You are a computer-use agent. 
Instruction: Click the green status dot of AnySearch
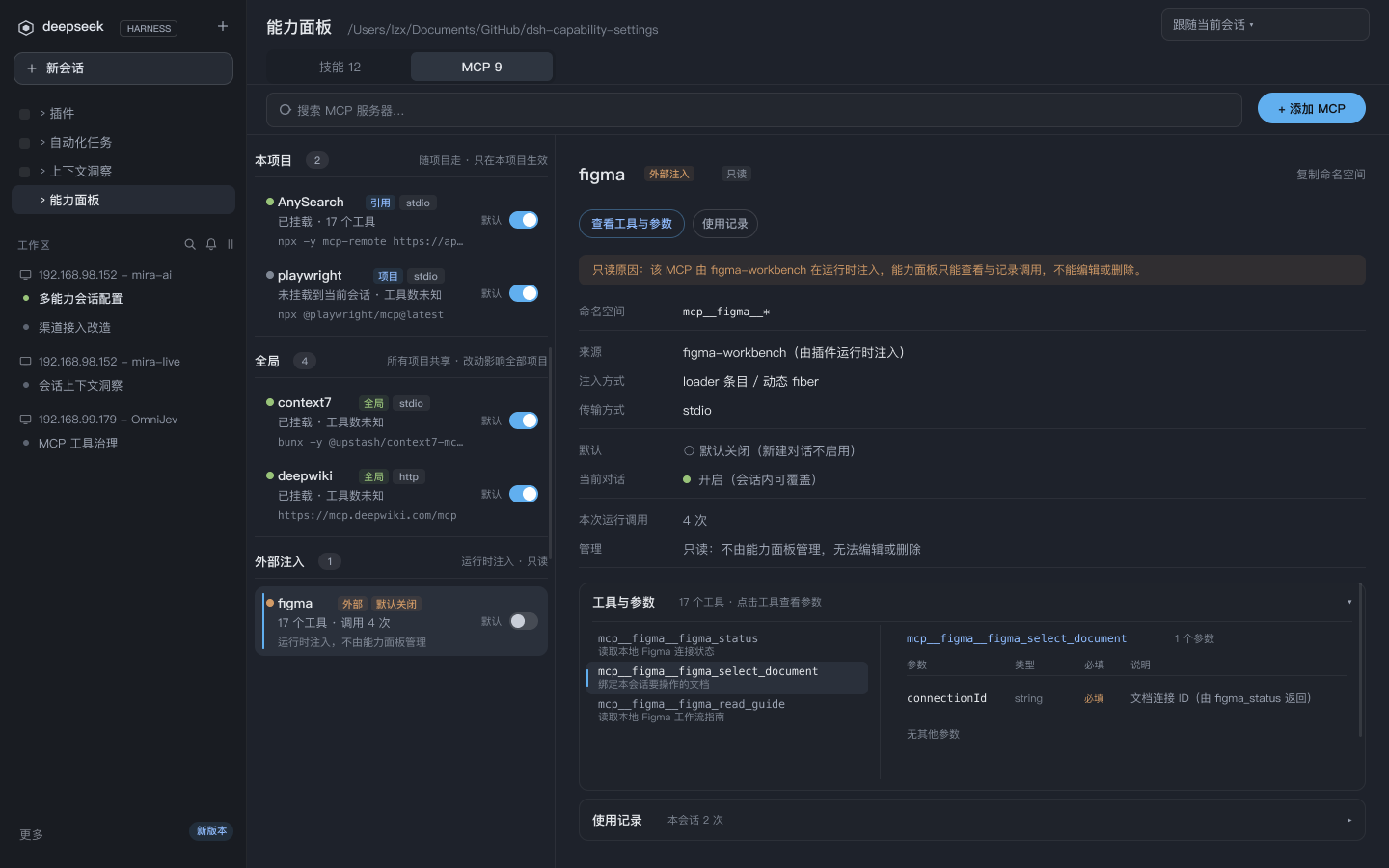[270, 202]
